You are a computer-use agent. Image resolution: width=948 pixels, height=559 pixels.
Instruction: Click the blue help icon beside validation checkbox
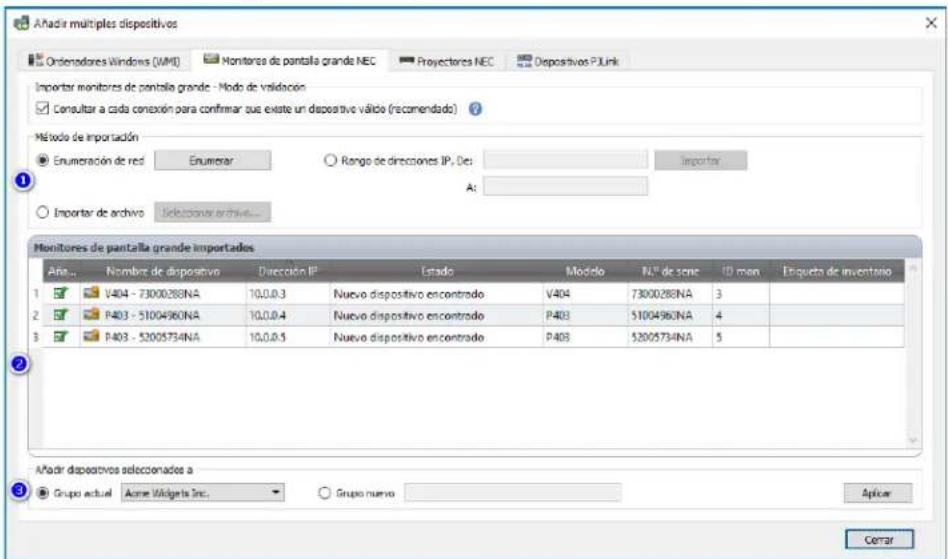[475, 109]
